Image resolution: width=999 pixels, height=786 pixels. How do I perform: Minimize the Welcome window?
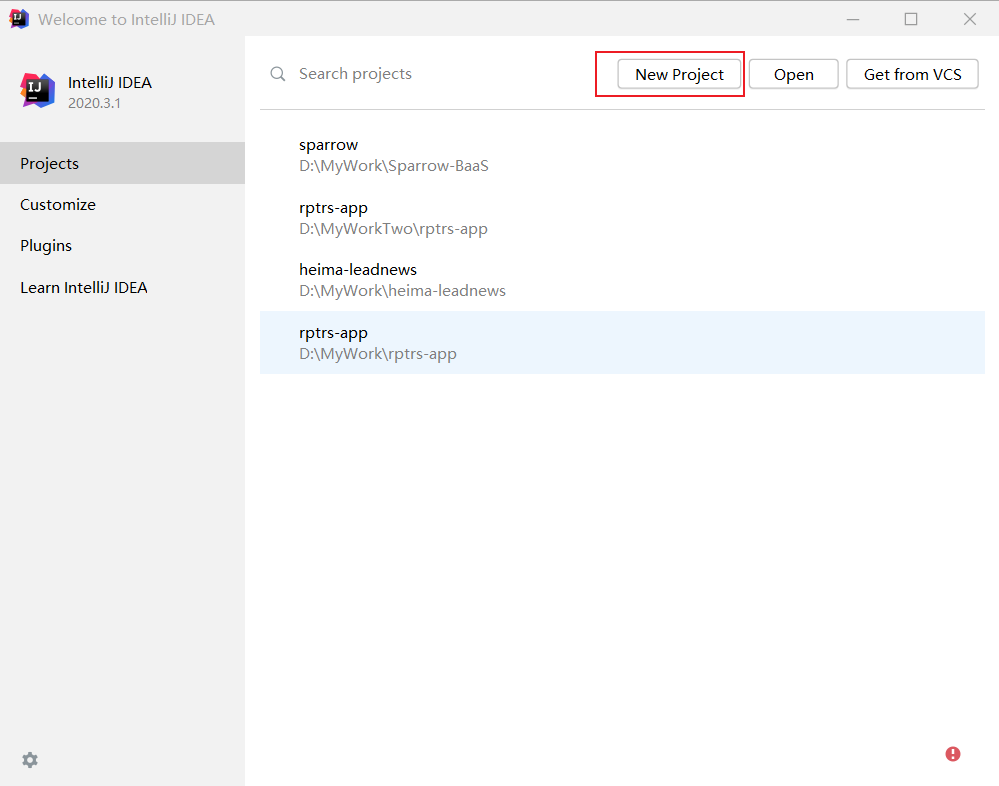(x=853, y=19)
